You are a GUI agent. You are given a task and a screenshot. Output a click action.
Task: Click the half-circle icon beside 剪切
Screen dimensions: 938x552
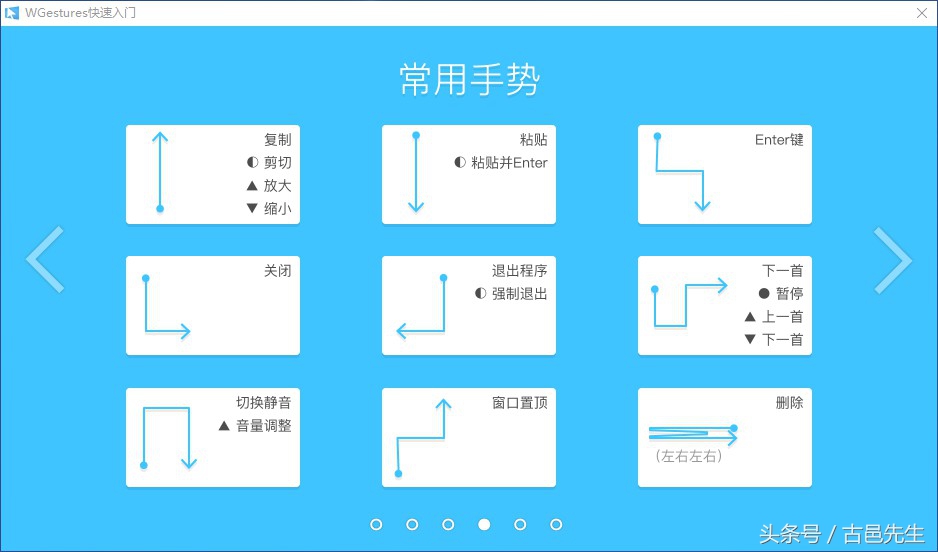252,162
